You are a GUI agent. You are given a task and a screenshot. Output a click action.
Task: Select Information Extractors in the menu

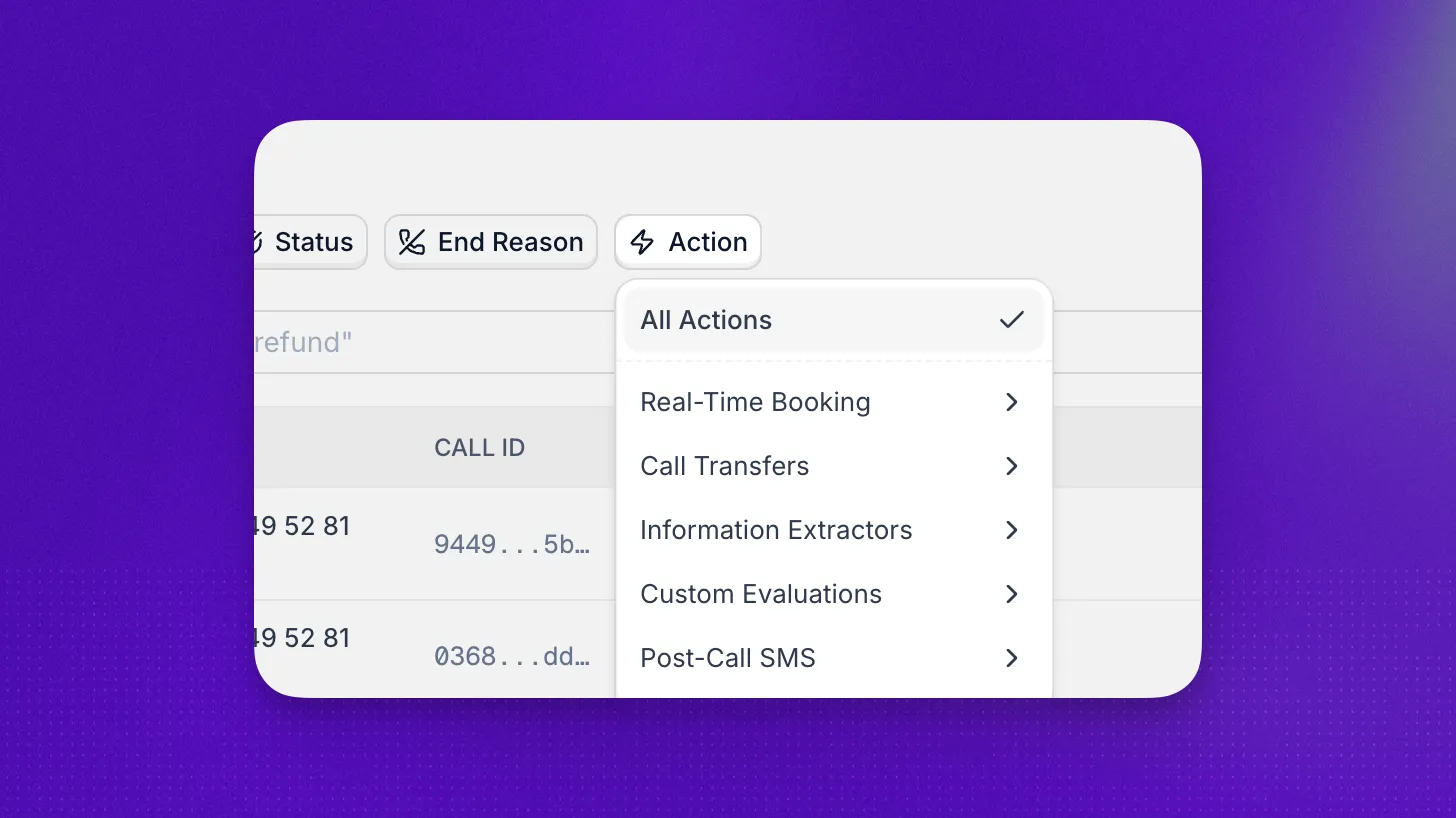pyautogui.click(x=833, y=530)
